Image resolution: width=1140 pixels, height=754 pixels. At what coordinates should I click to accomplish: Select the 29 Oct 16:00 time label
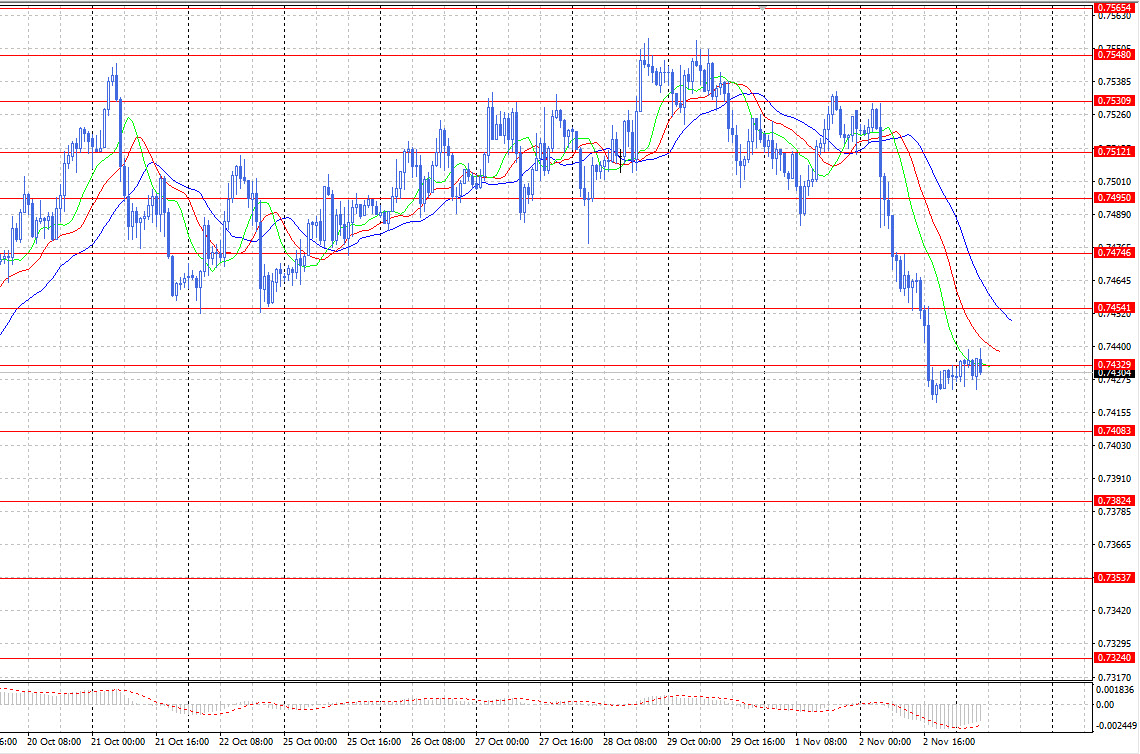pos(758,742)
